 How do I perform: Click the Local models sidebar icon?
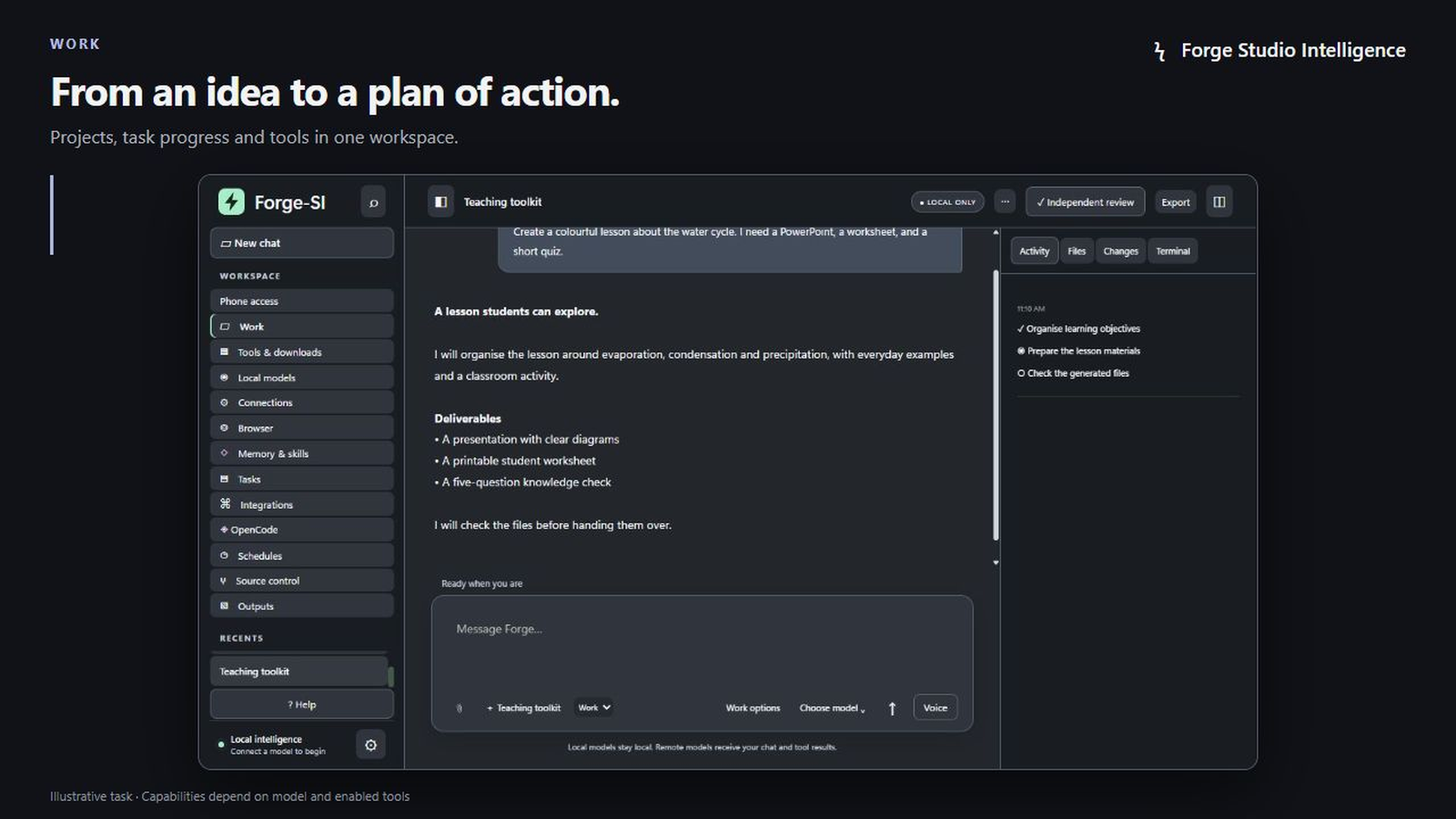(x=224, y=378)
